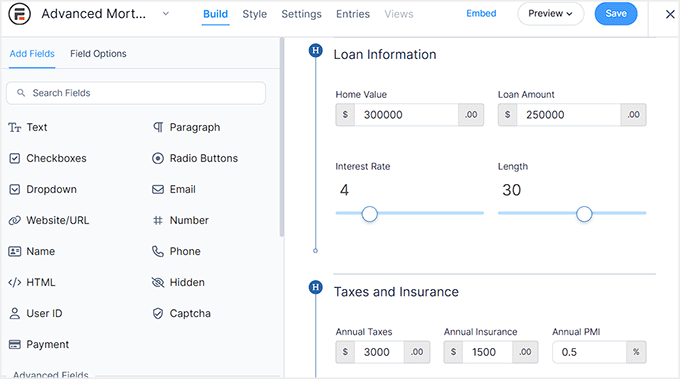Viewport: 680px width, 379px height.
Task: Click the Length slider handle
Action: (x=584, y=214)
